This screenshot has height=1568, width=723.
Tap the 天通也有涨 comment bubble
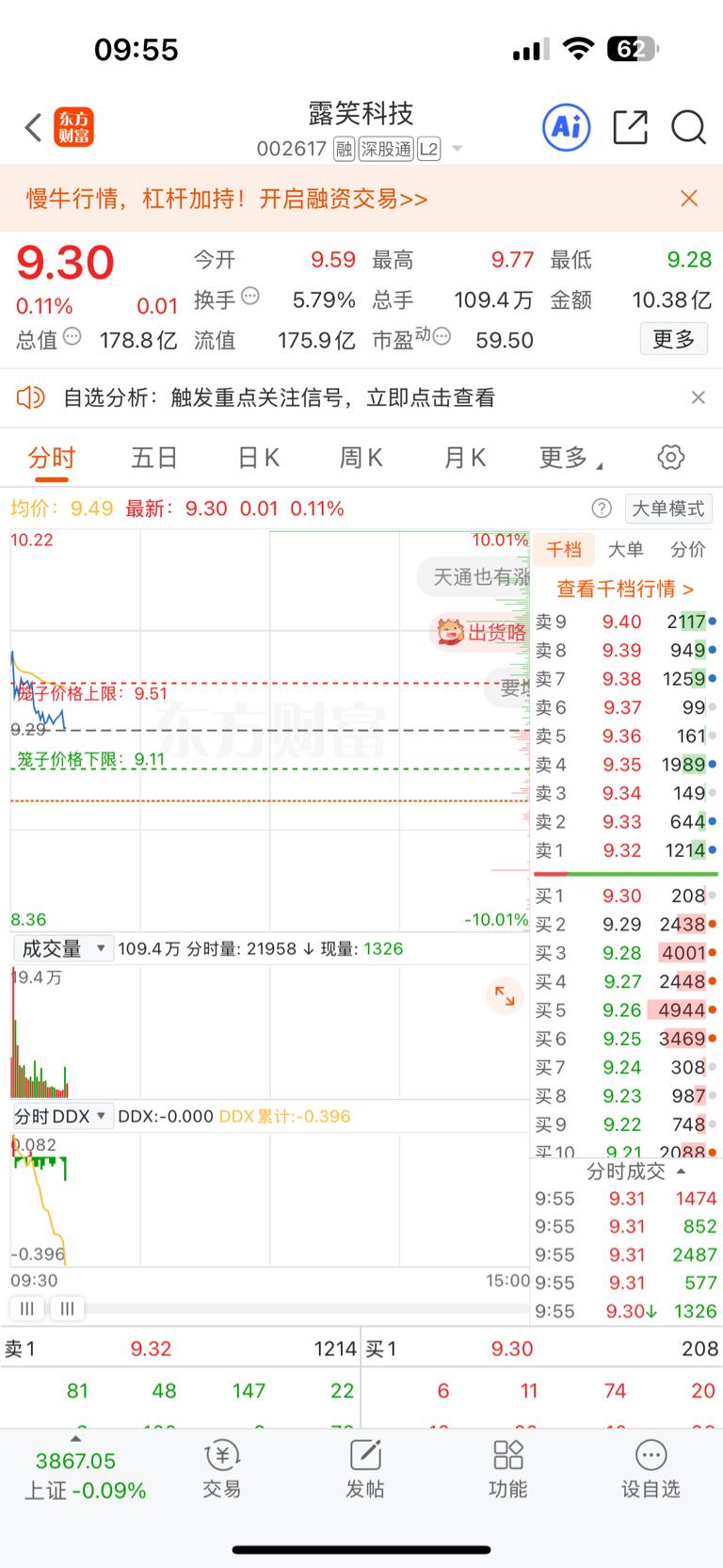pyautogui.click(x=475, y=576)
